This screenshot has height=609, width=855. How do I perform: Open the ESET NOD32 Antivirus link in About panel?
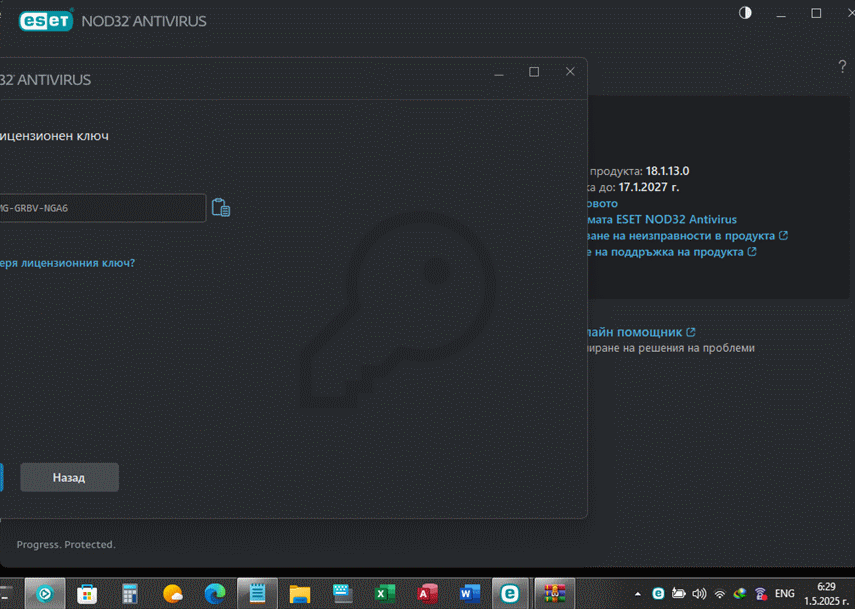(x=662, y=219)
